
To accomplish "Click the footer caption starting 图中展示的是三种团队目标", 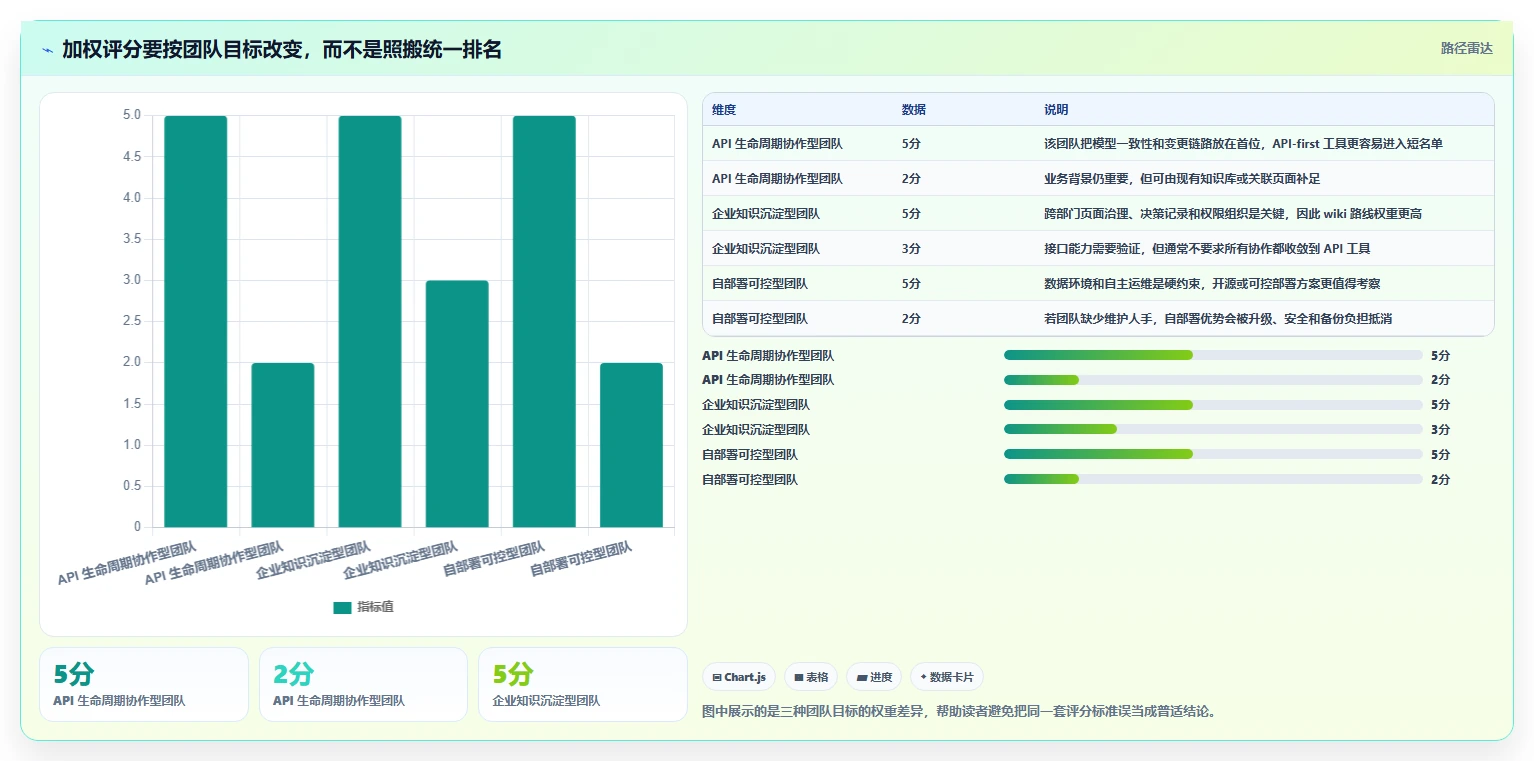I will [959, 712].
